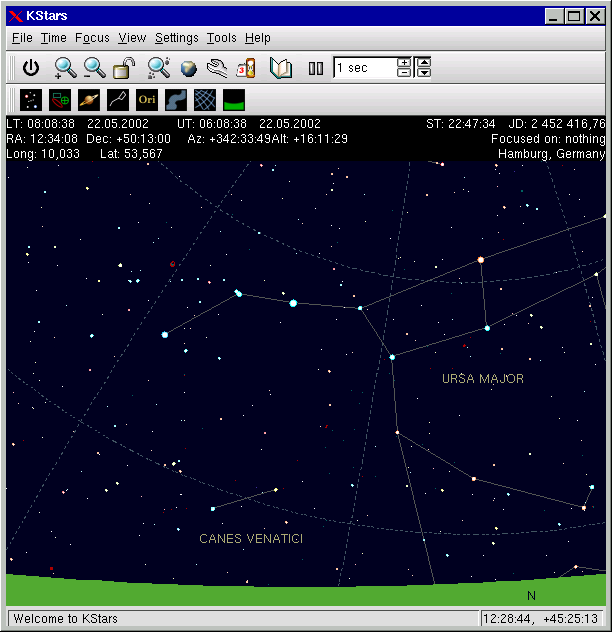This screenshot has width=612, height=632.
Task: Toggle constellation names Ori icon
Action: (x=147, y=100)
